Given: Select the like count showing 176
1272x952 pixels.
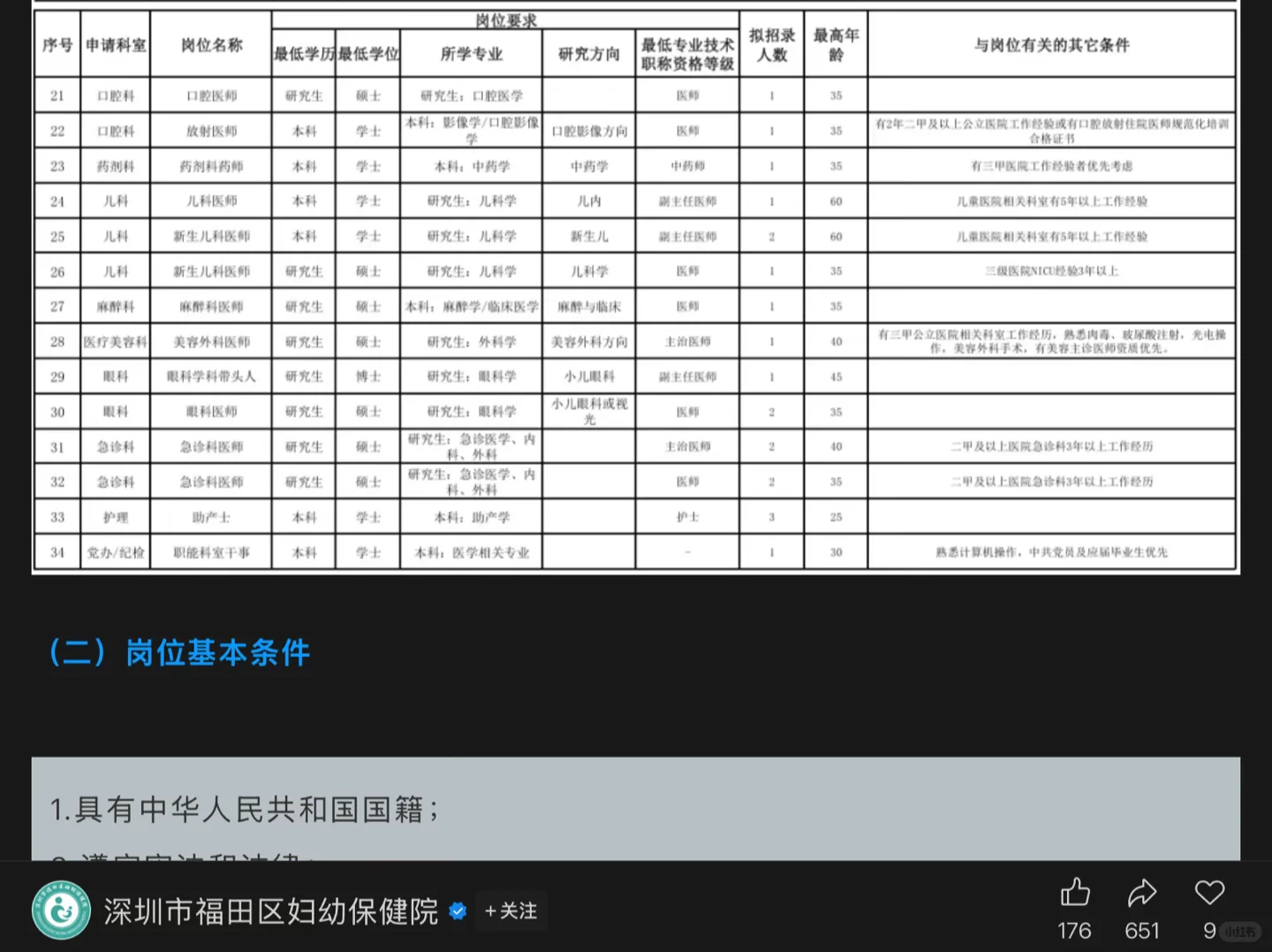Looking at the screenshot, I should click(x=1074, y=930).
